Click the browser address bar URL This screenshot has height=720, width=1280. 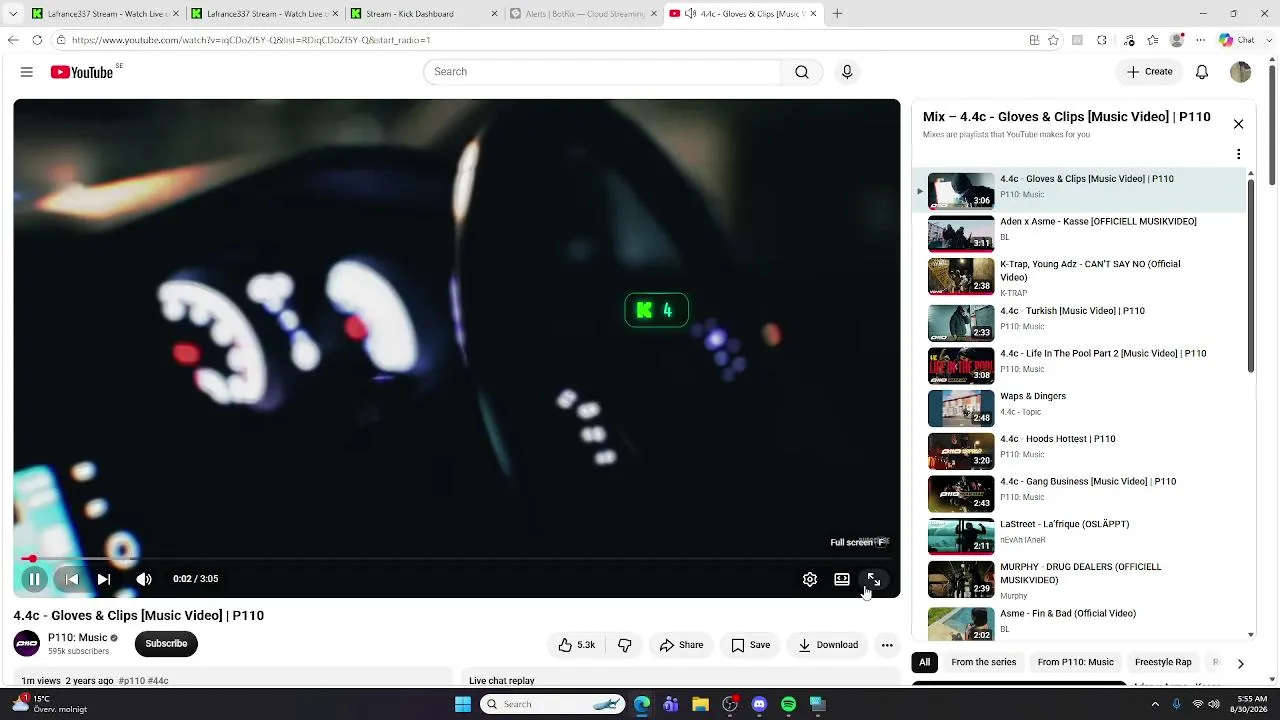tap(251, 40)
